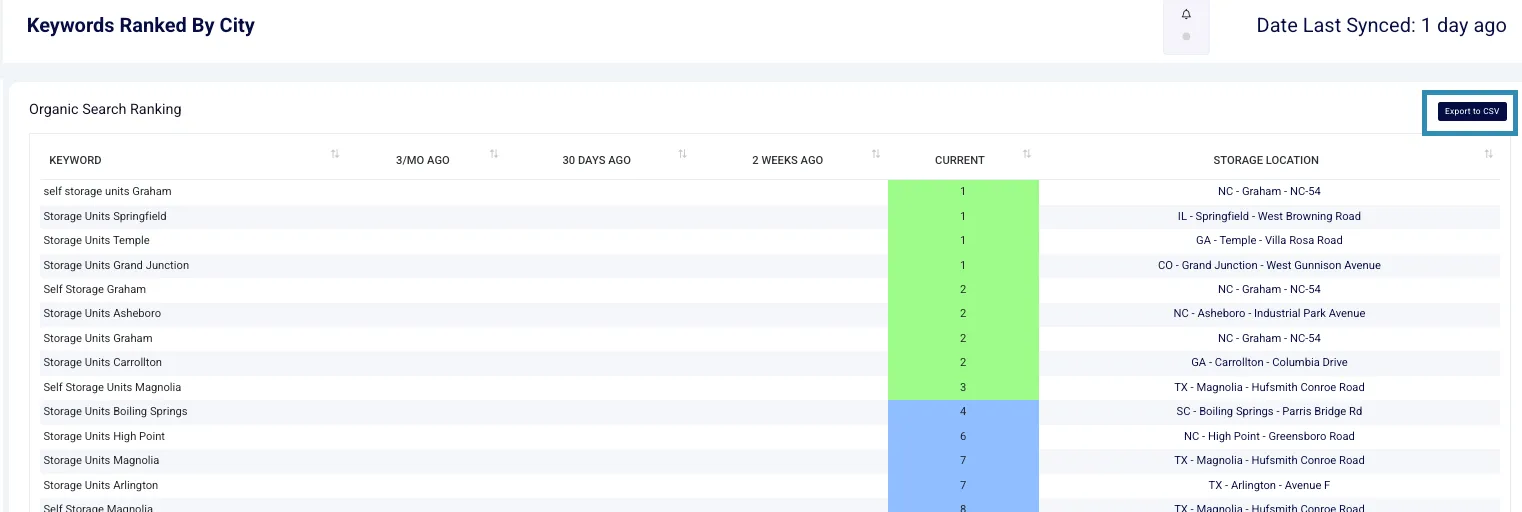
Task: Click the KEYWORD column header text
Action: pos(75,160)
